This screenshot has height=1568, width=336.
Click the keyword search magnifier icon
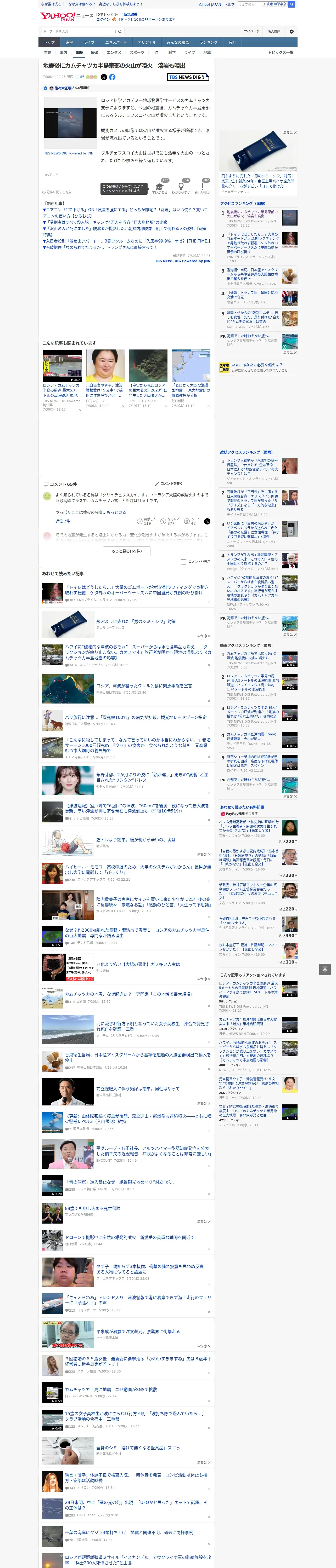pos(120,32)
